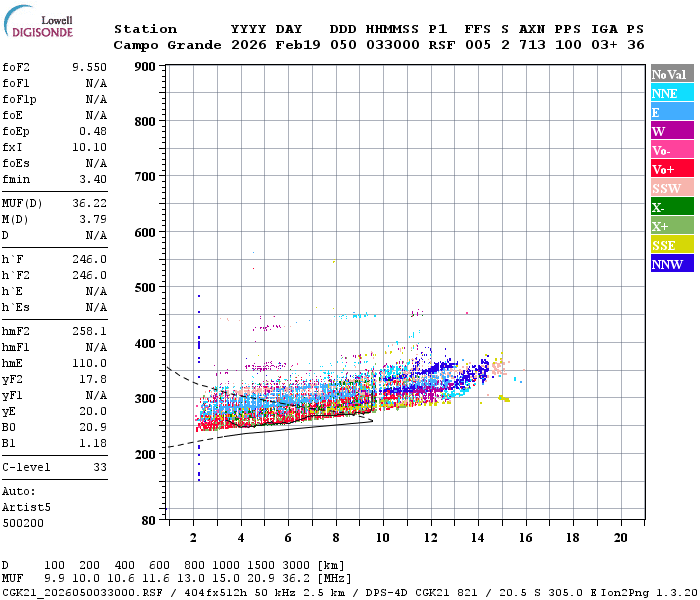700x600 pixels.
Task: Select the W purple legend swatch
Action: pyautogui.click(x=672, y=131)
